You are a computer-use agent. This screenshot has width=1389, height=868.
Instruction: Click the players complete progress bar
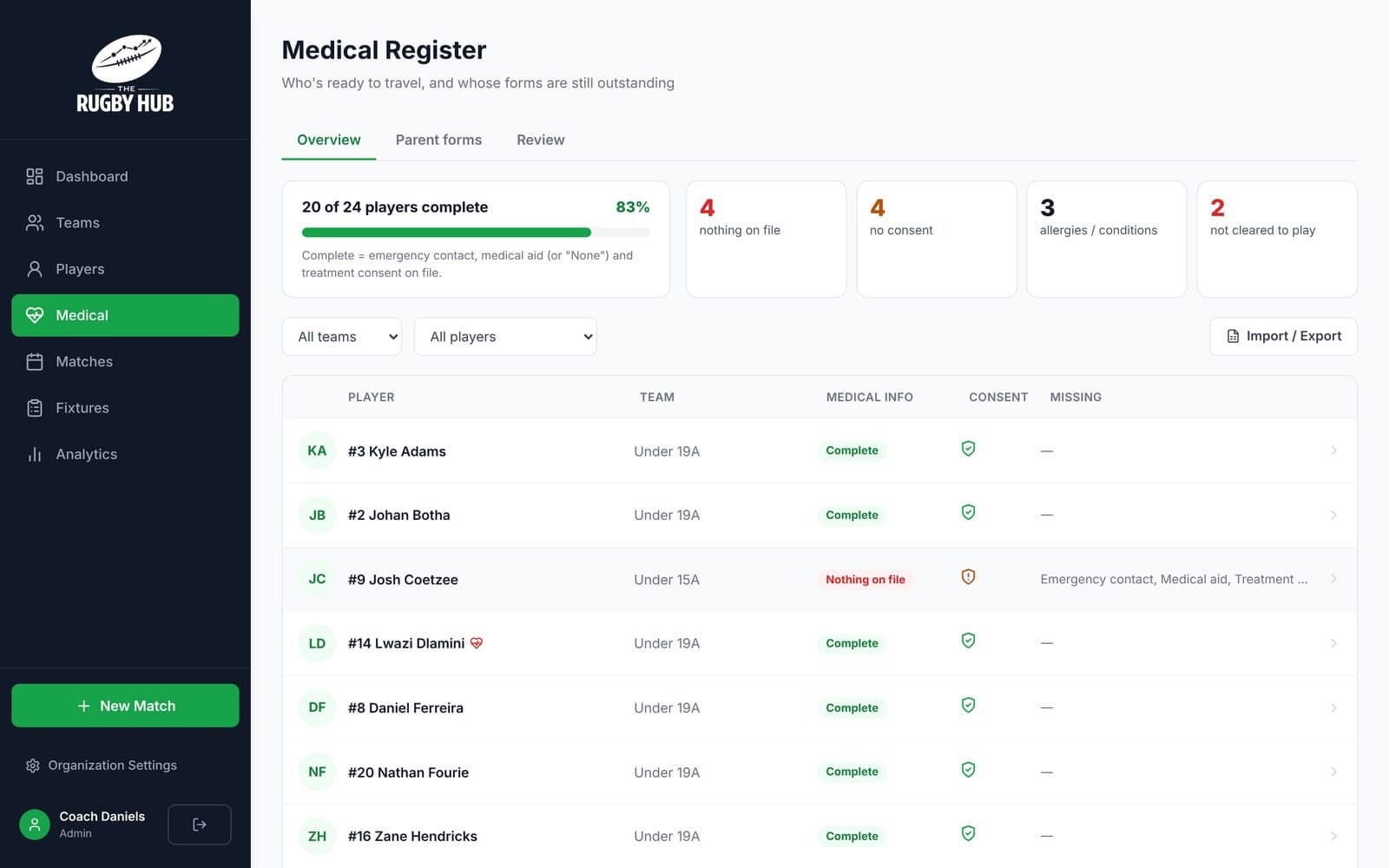click(476, 233)
